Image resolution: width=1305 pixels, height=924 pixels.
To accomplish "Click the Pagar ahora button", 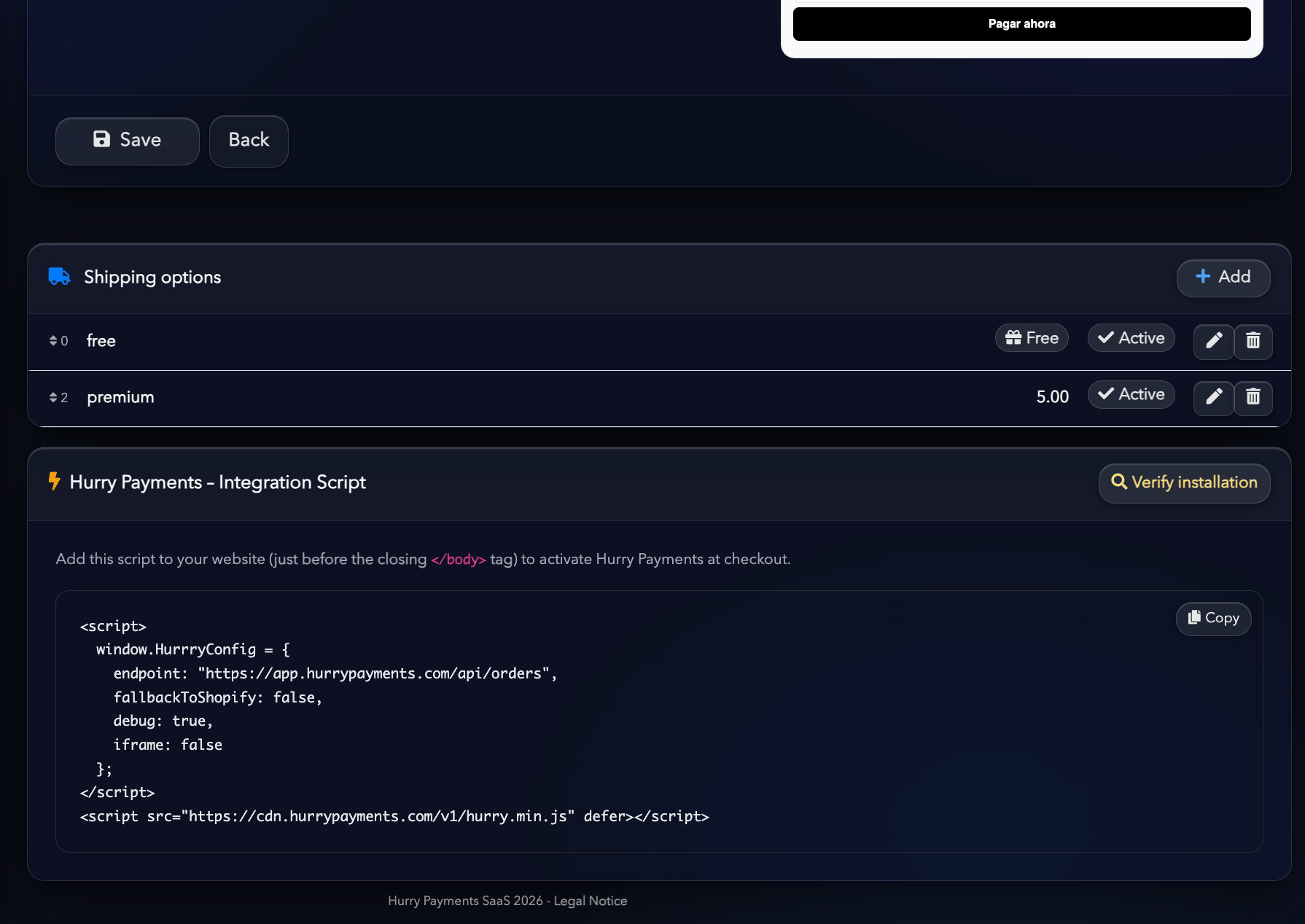I will point(1021,24).
